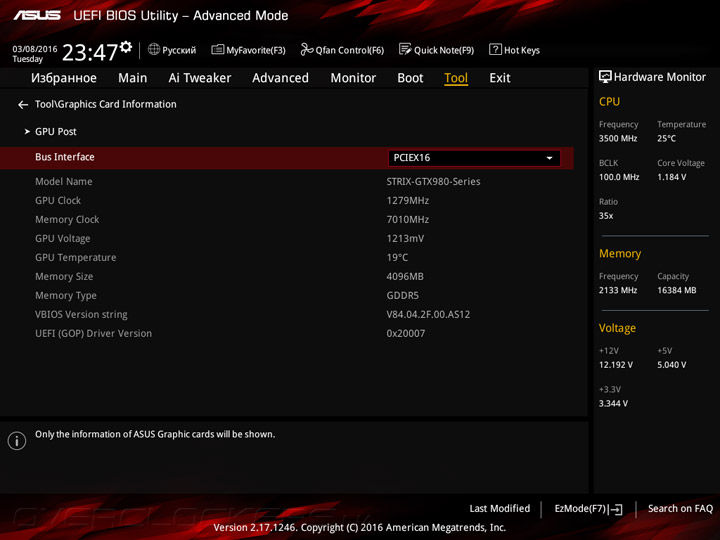Click BCLK 100.0 MHz value
Screen dimensions: 720x540
[x=619, y=177]
